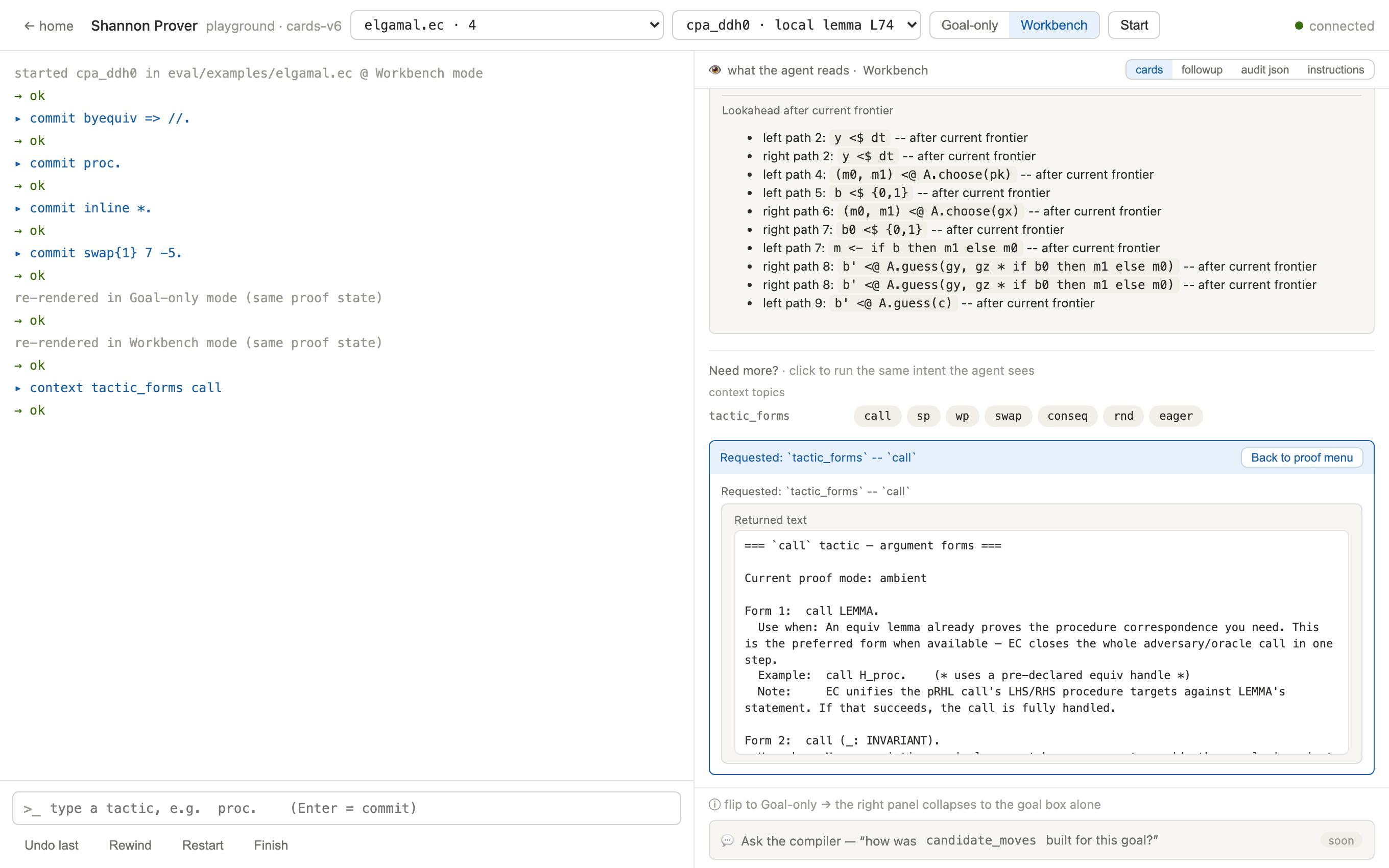This screenshot has height=868, width=1389.
Task: Open the cpa_ddh0 local lemma dropdown
Action: tap(796, 25)
